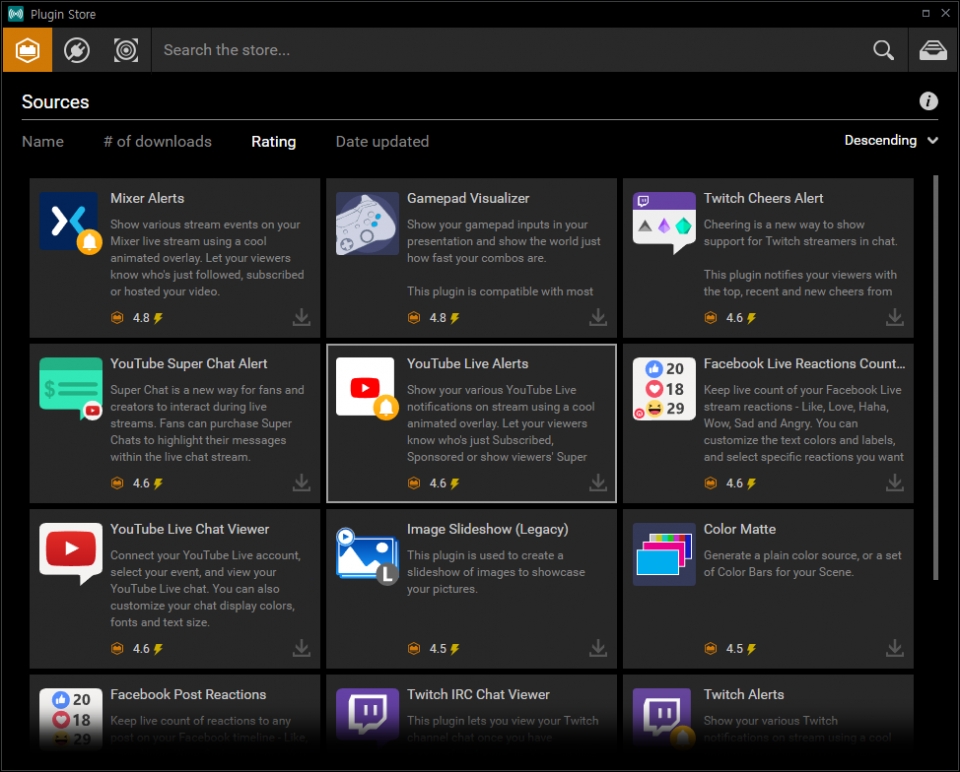Open the YouTube Super Chat Alert title
This screenshot has height=772, width=960.
tap(189, 364)
